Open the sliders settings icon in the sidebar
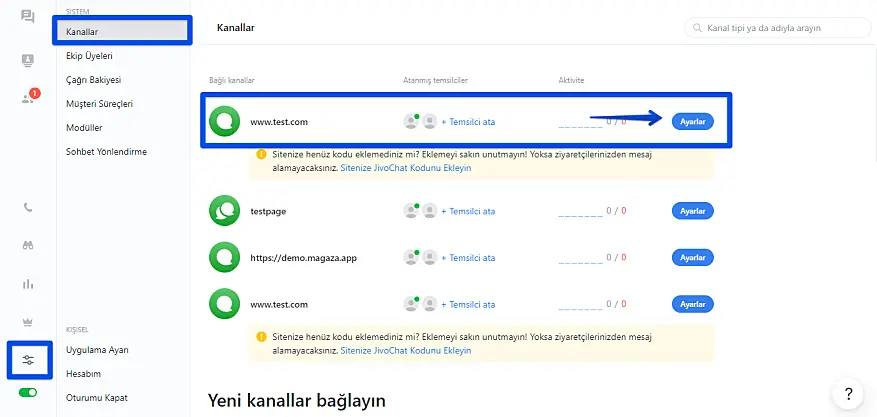 coord(29,360)
